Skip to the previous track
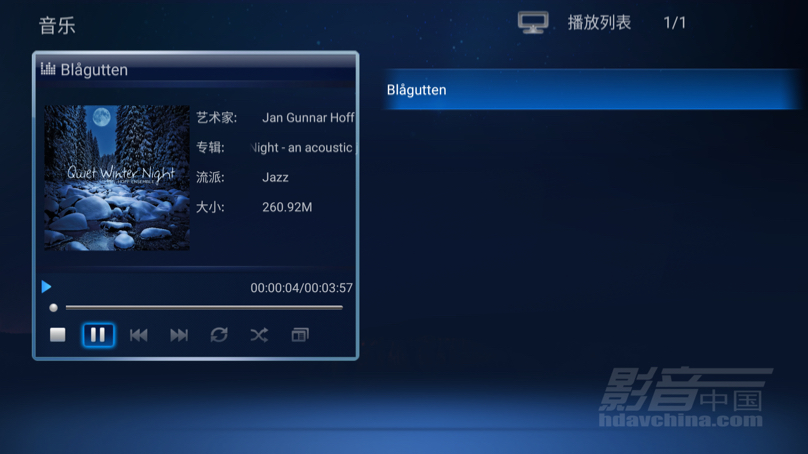The height and width of the screenshot is (454, 808). pyautogui.click(x=139, y=335)
